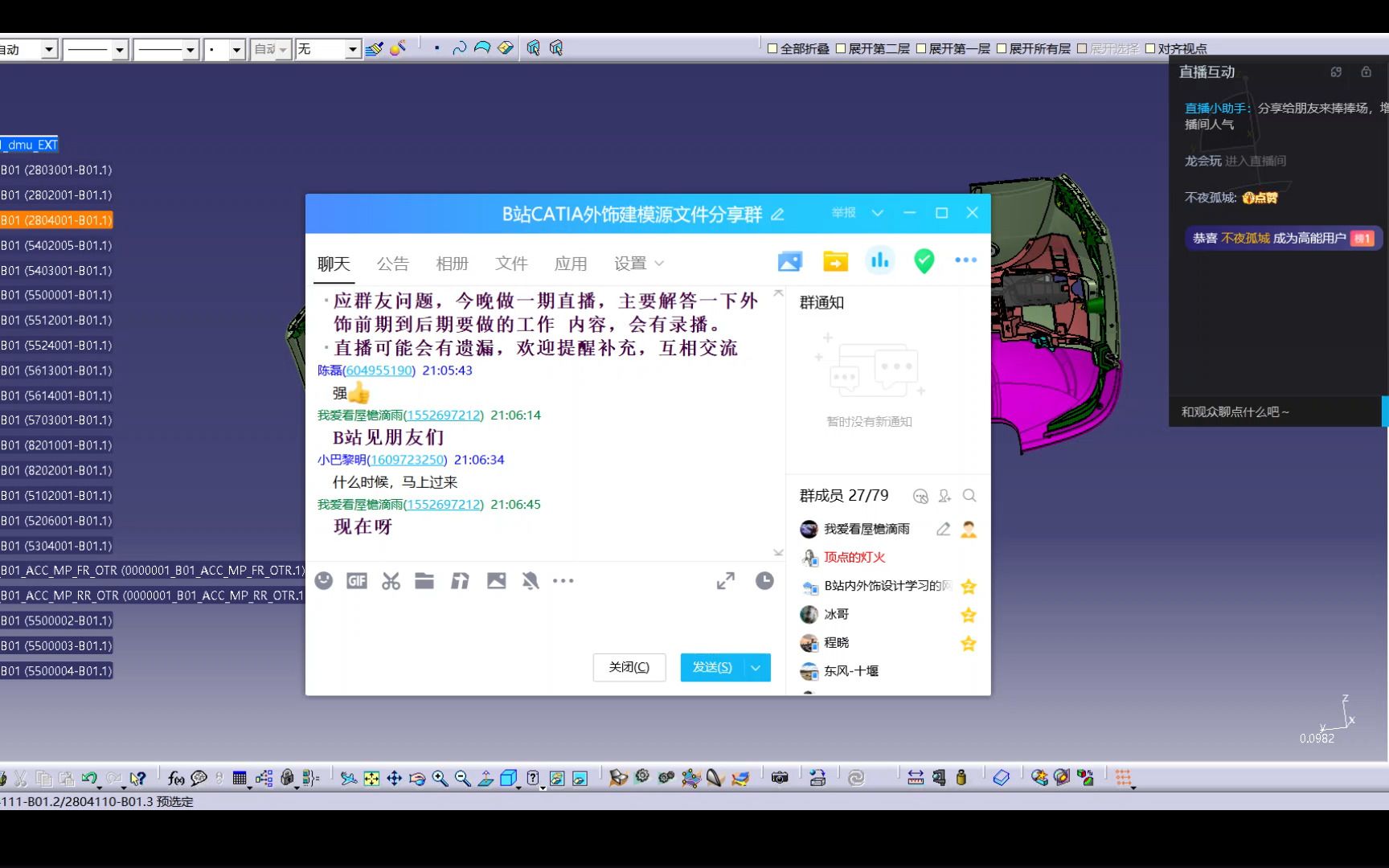This screenshot has height=868, width=1389.
Task: Check the 全部折叠 checkbox
Action: (772, 48)
